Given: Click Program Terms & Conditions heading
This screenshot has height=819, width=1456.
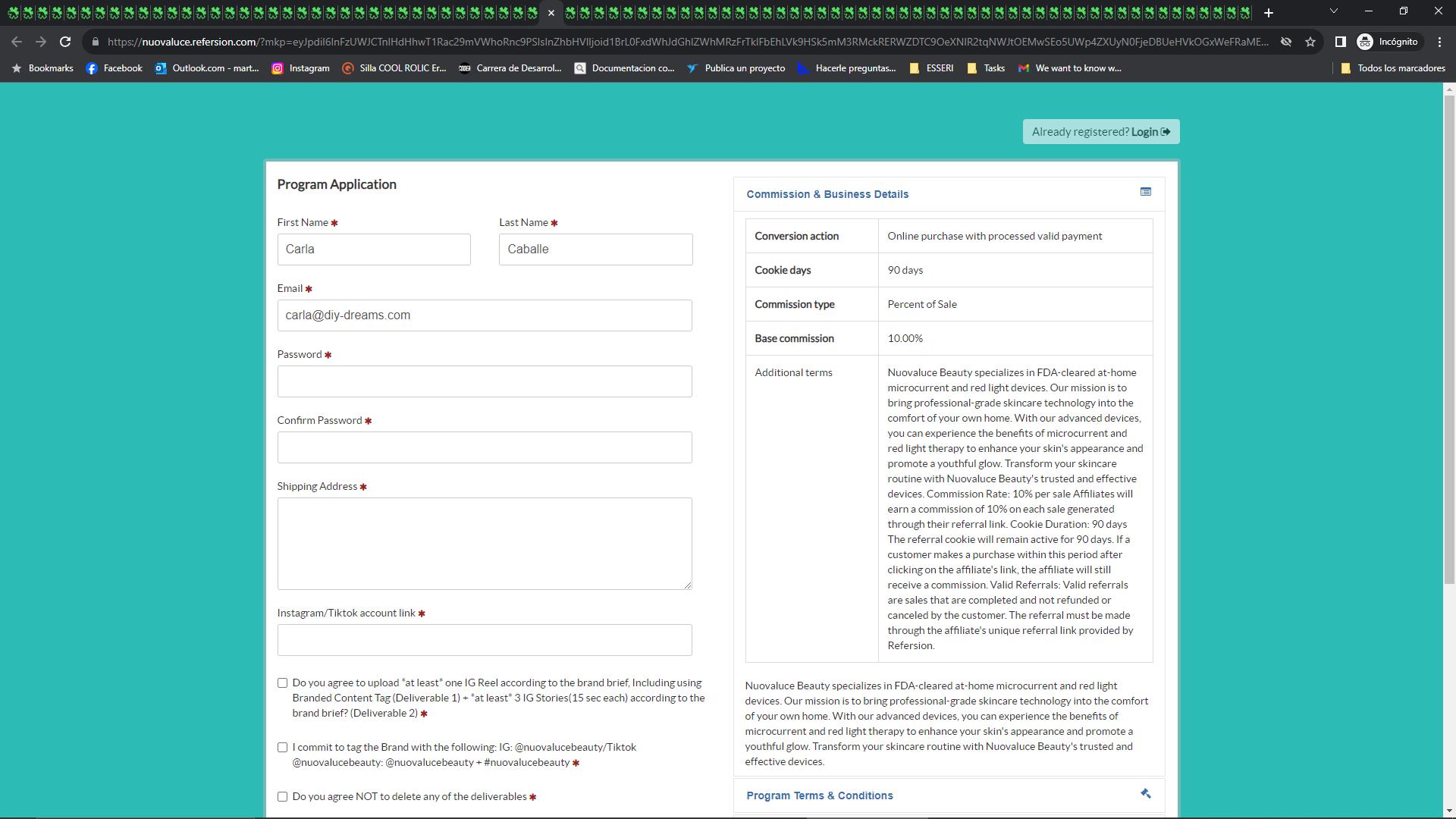Looking at the screenshot, I should pos(820,795).
